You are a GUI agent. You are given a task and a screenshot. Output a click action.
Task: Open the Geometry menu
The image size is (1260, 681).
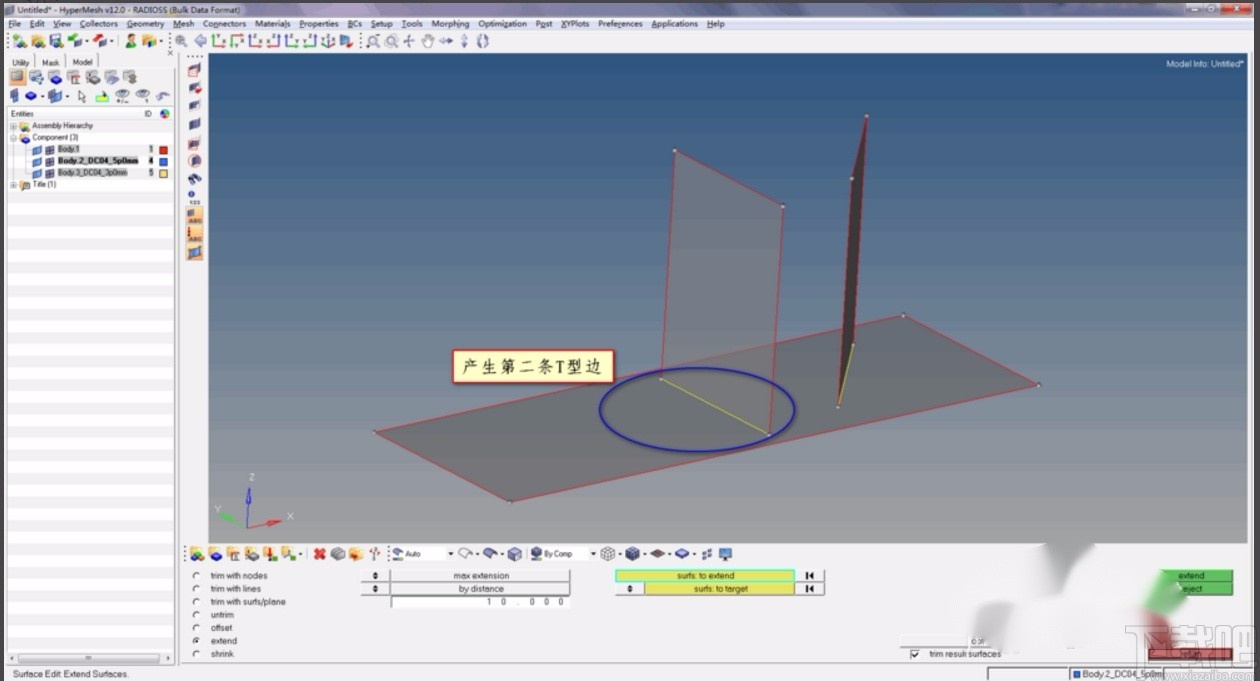pos(145,23)
